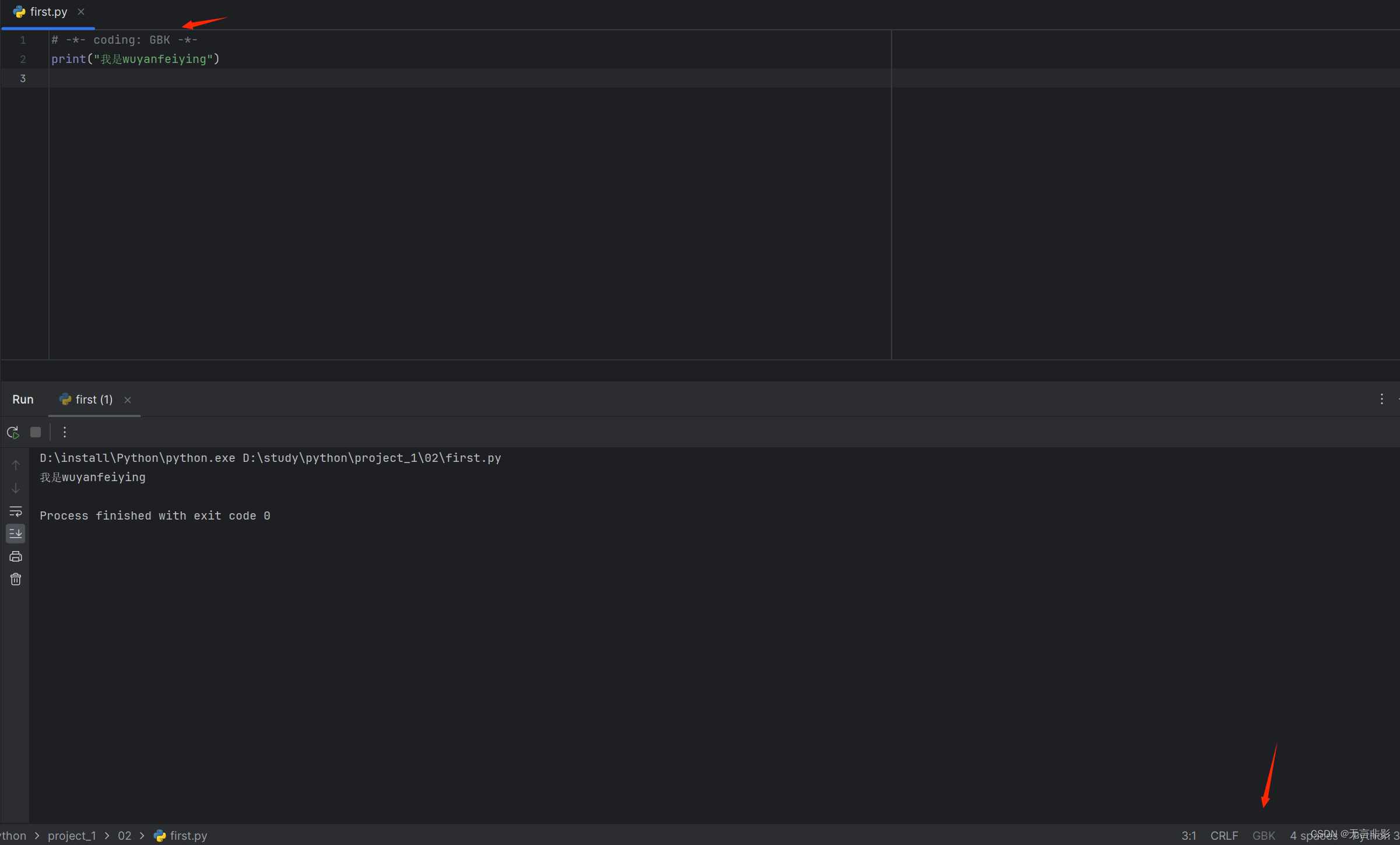Click the 02 folder breadcrumb

124,836
